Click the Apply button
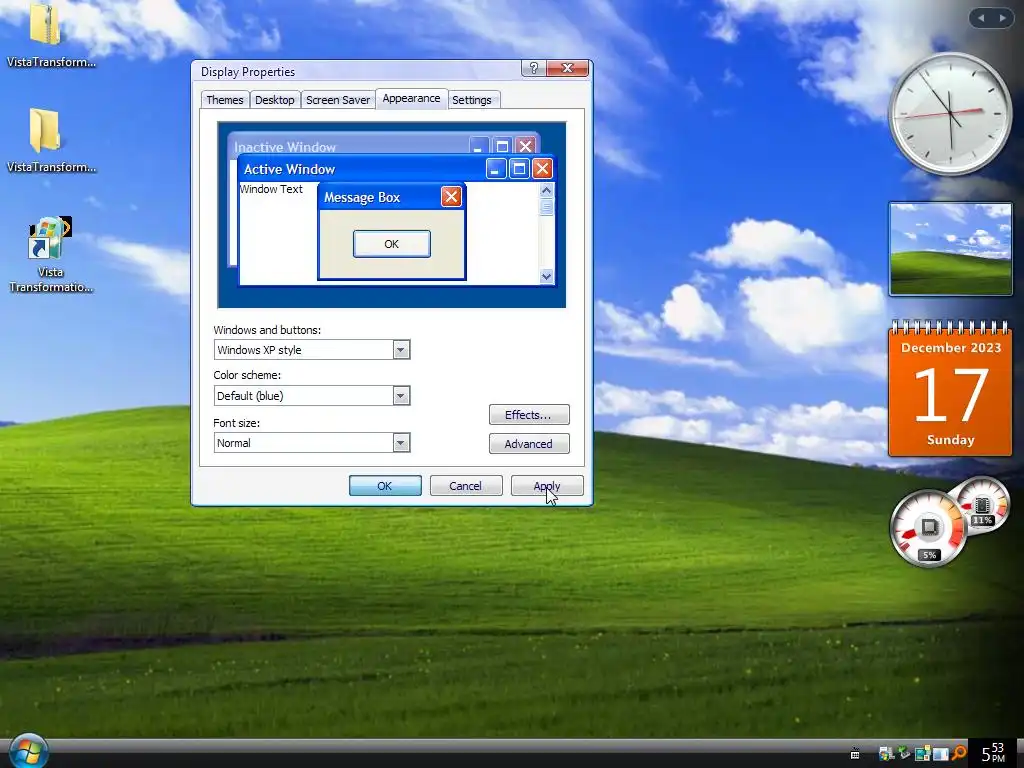The height and width of the screenshot is (768, 1024). 547,486
